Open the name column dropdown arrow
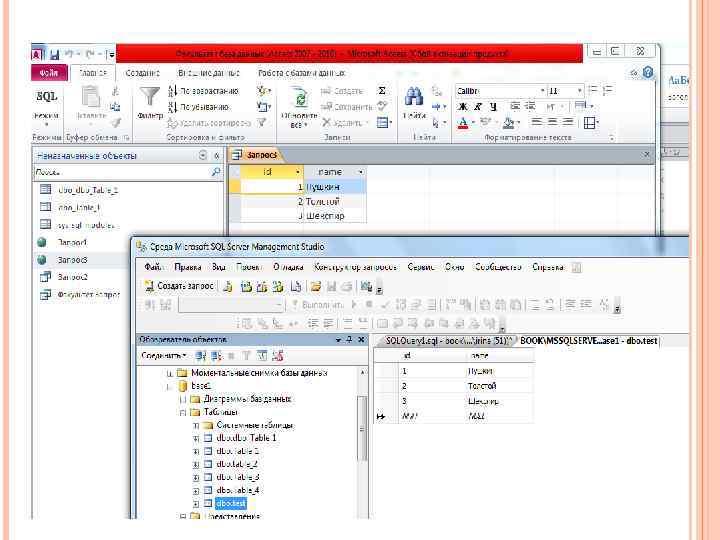This screenshot has width=720, height=540. click(x=361, y=172)
